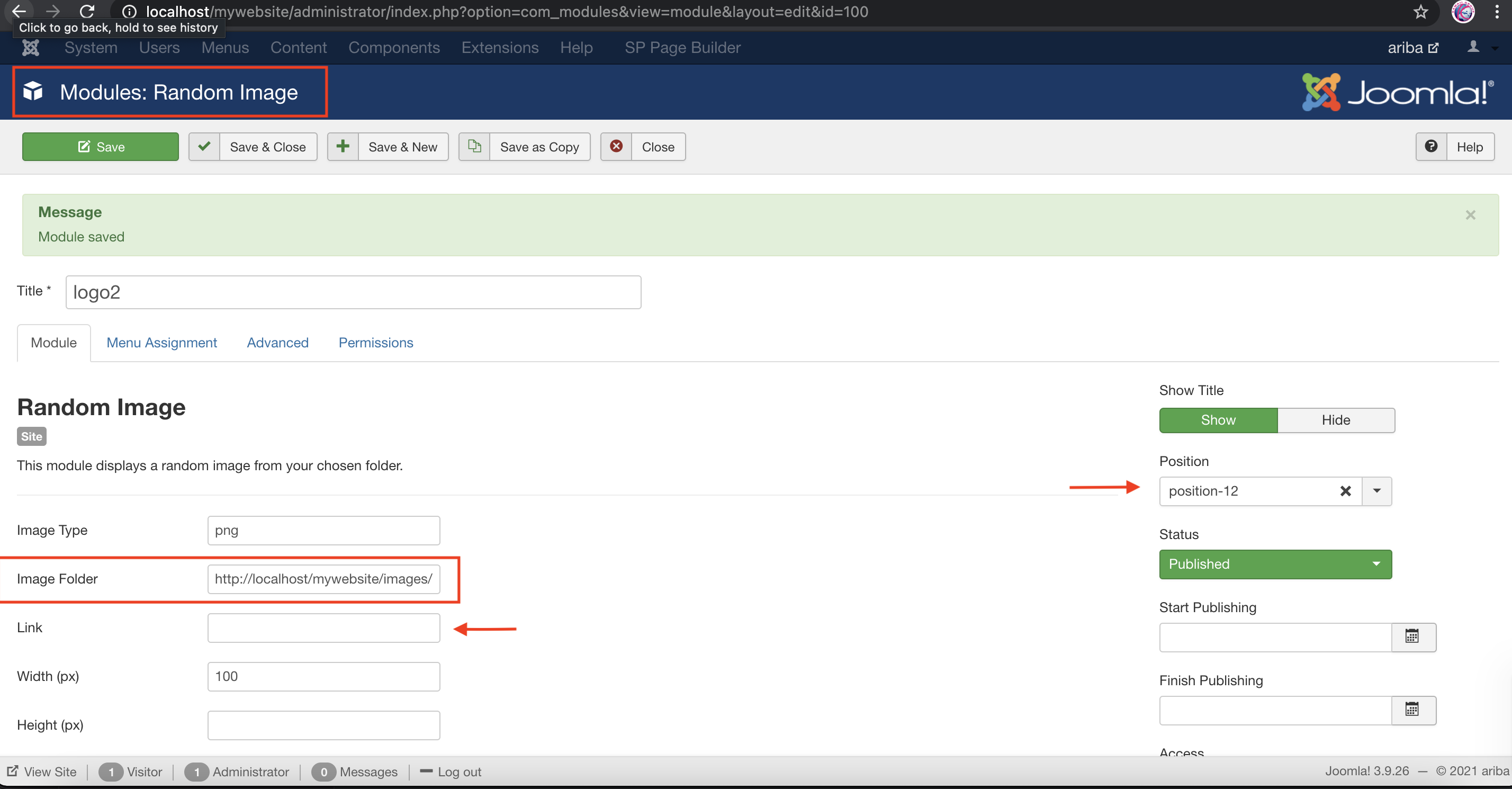
Task: Bookmark this page with the star icon
Action: point(1420,12)
